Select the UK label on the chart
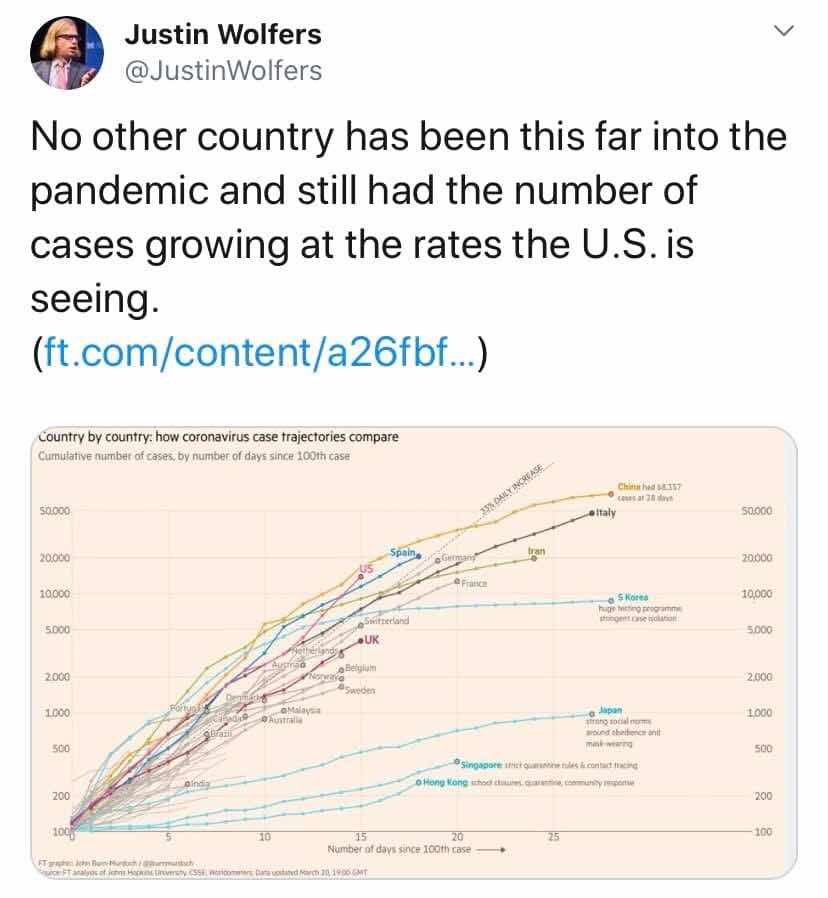828x898 pixels. click(372, 640)
